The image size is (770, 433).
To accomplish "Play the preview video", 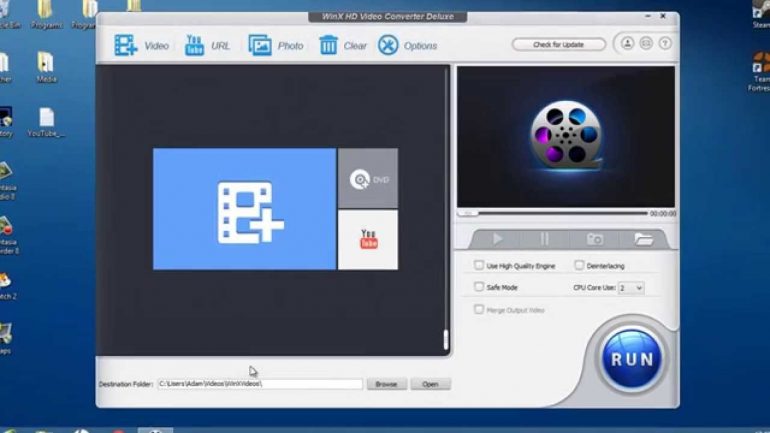I will [x=497, y=239].
